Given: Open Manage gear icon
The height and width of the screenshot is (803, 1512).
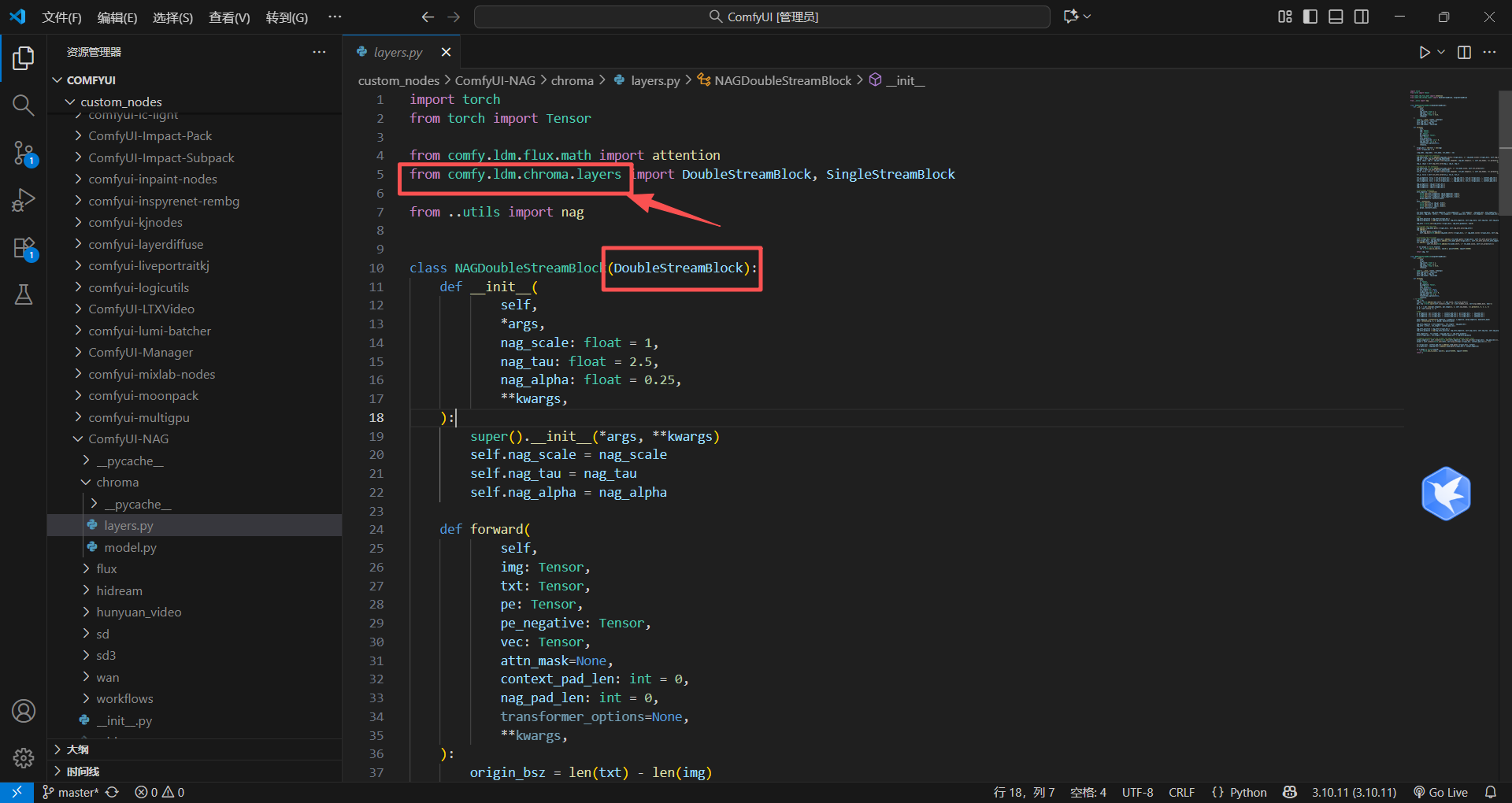Looking at the screenshot, I should click(24, 758).
